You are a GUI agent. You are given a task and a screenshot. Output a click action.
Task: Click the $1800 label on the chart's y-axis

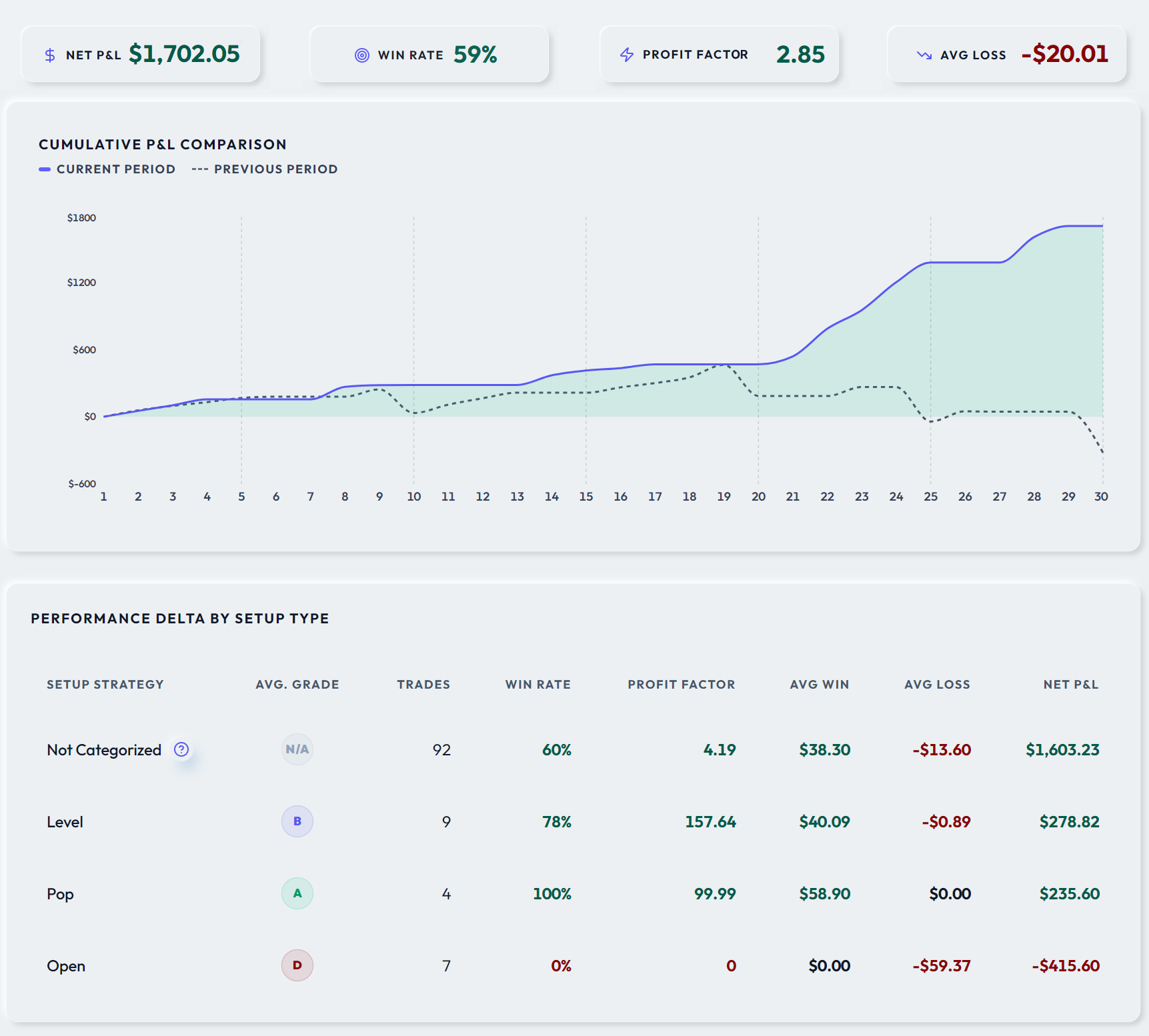click(81, 218)
